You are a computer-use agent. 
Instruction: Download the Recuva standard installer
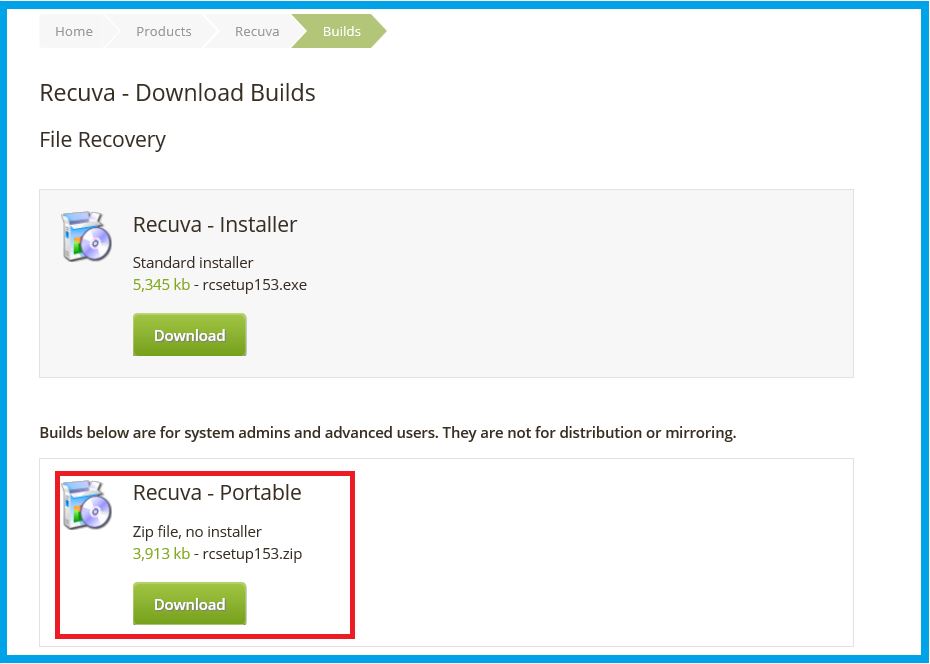tap(190, 335)
